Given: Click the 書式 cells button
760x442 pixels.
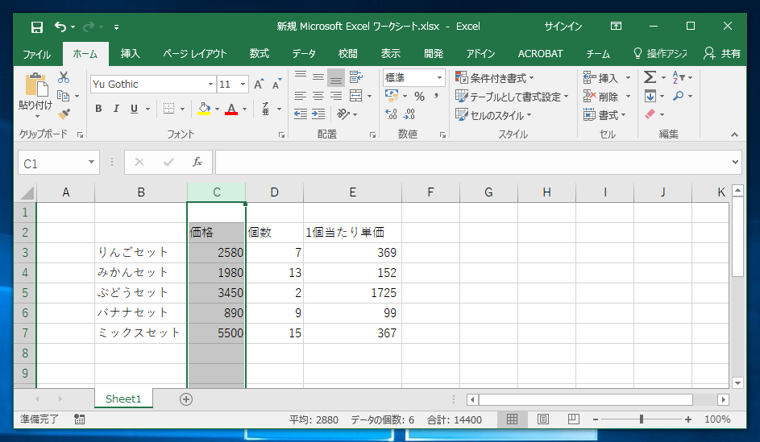Looking at the screenshot, I should [x=604, y=115].
